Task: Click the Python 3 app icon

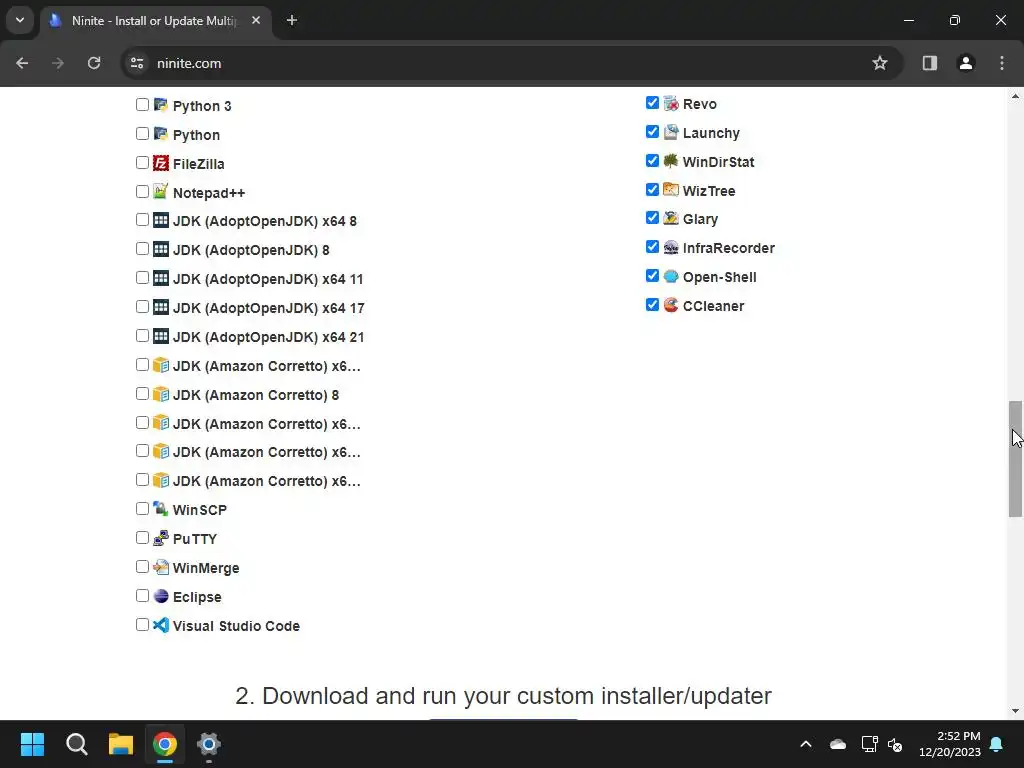Action: pos(161,104)
